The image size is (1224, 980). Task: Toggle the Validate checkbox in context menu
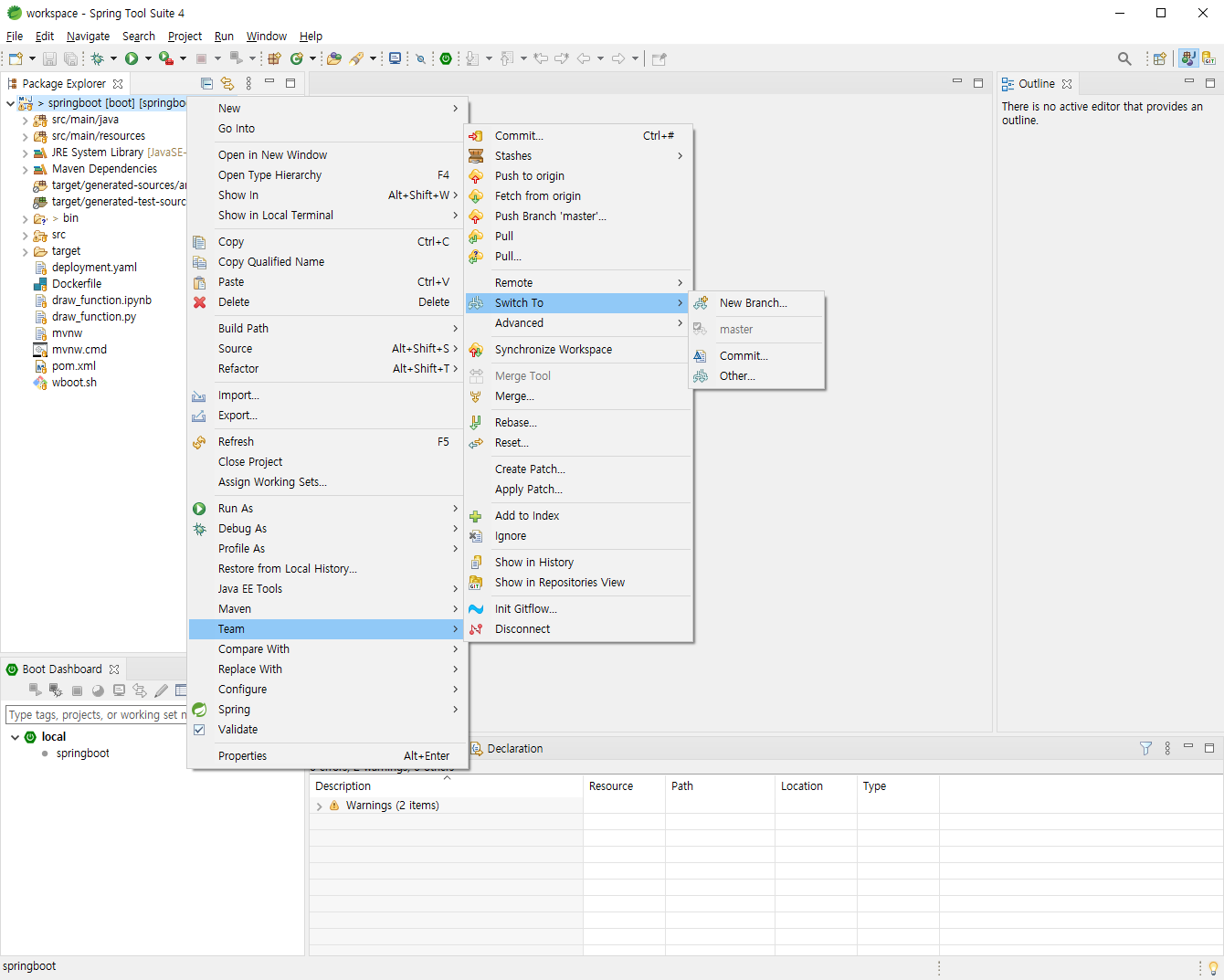pyautogui.click(x=199, y=730)
